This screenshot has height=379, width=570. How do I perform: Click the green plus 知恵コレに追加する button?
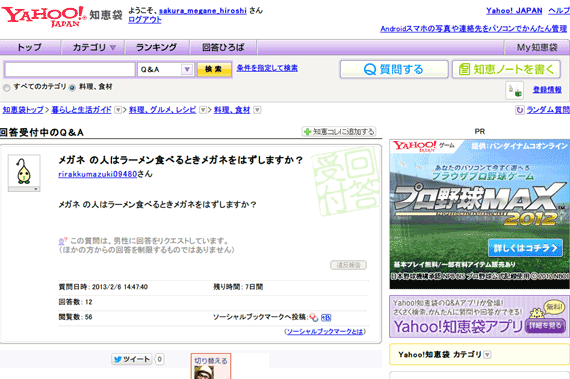click(339, 132)
